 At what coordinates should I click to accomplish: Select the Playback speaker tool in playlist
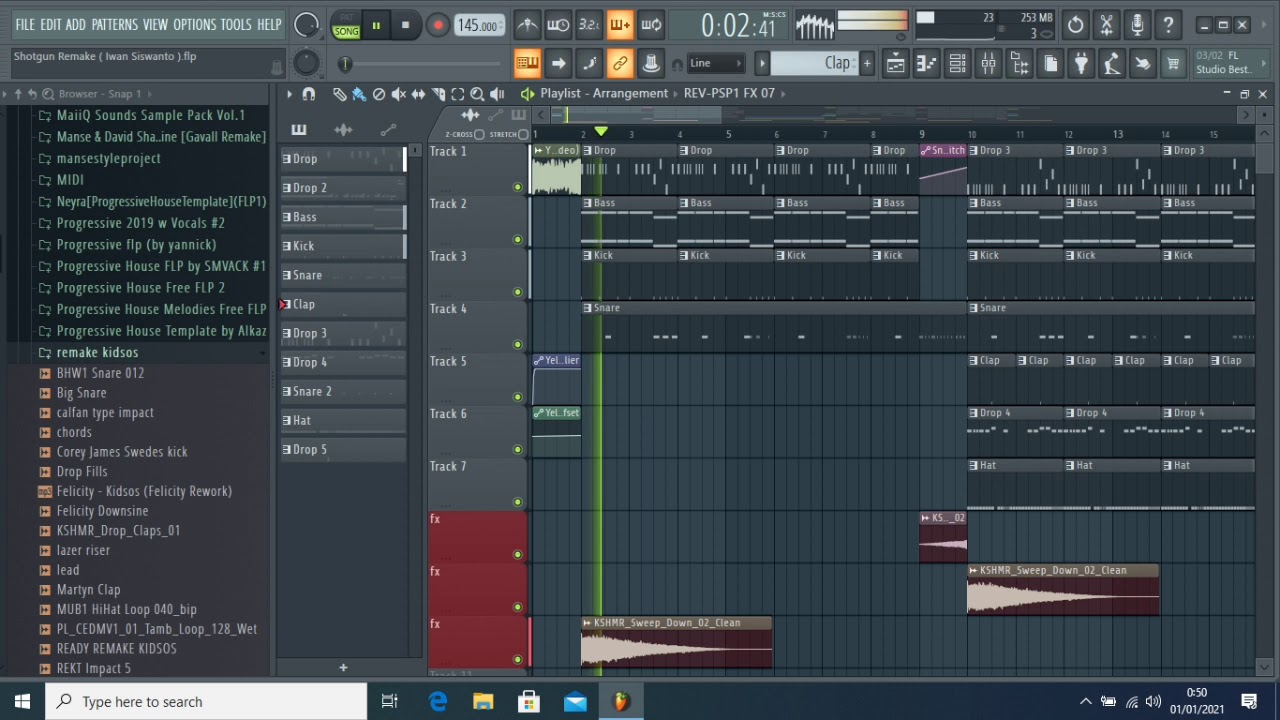497,94
